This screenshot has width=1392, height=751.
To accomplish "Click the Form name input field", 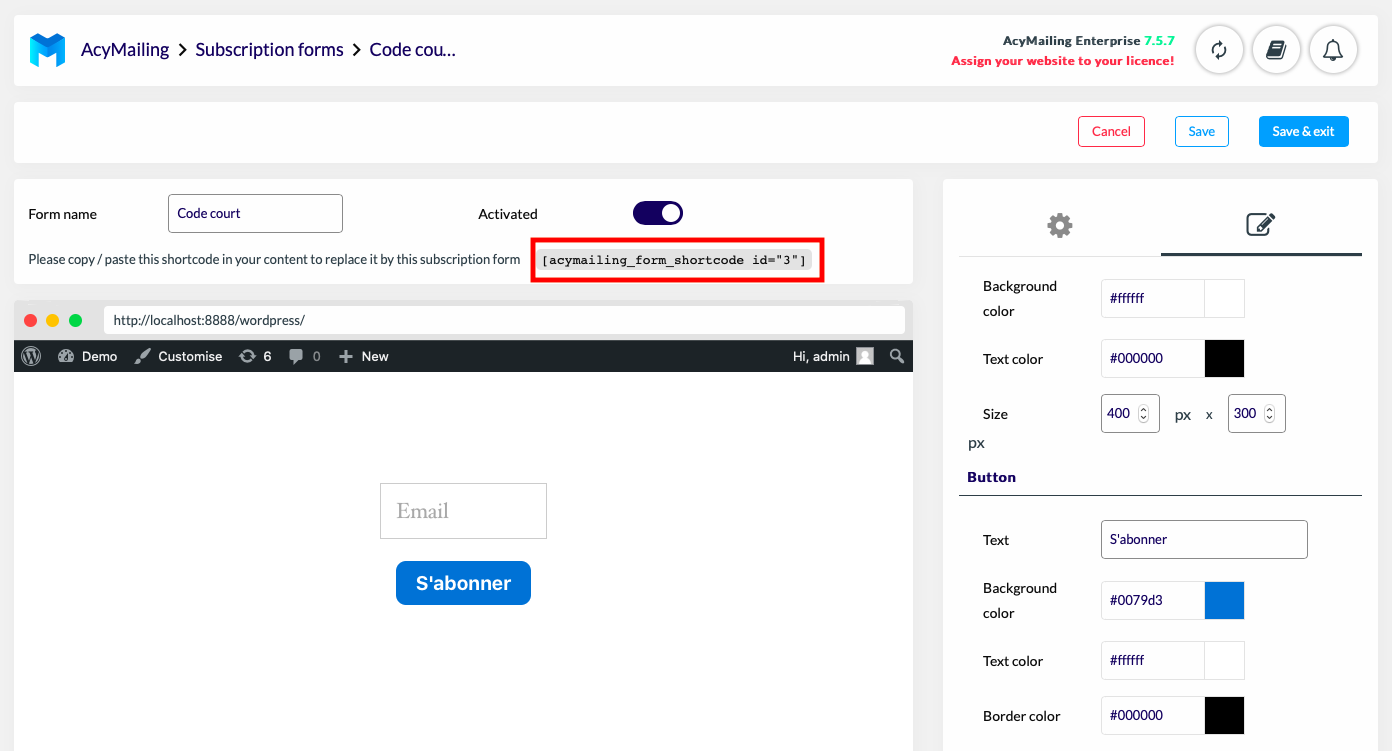I will point(255,213).
